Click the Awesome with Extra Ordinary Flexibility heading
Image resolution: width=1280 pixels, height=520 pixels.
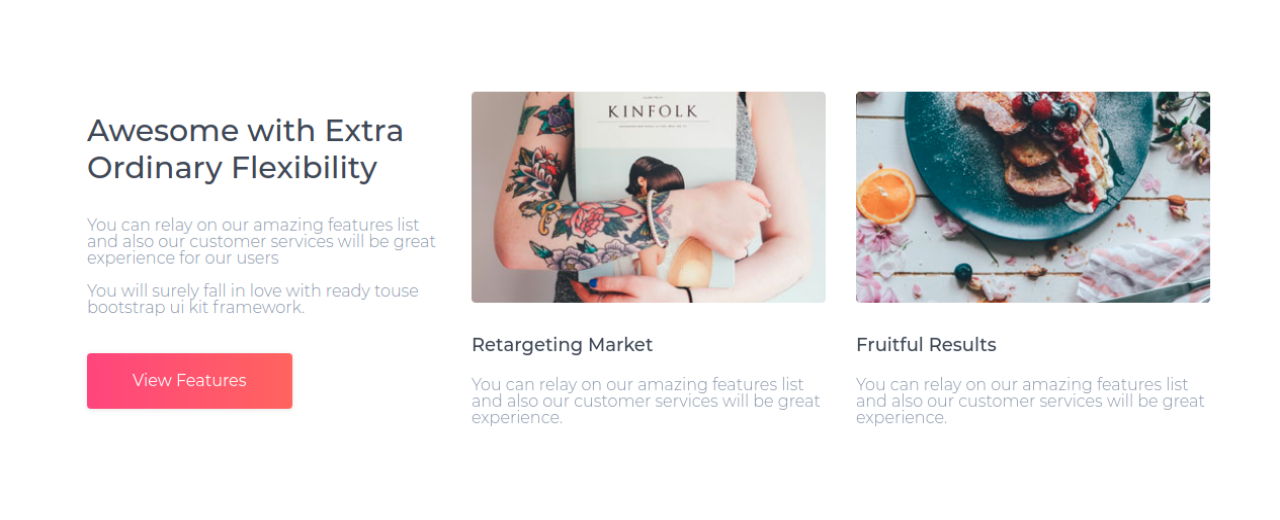pos(245,149)
